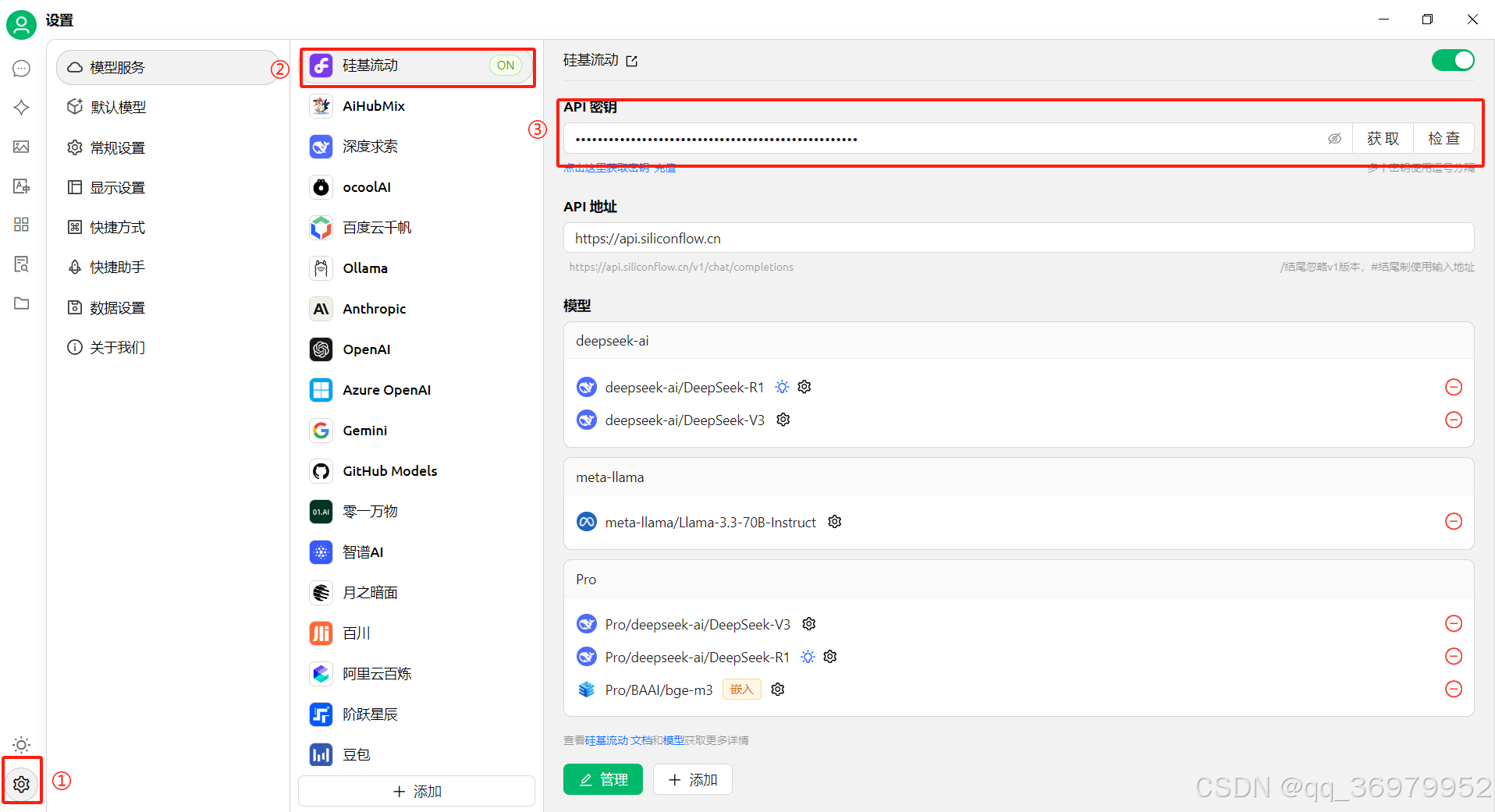Image resolution: width=1495 pixels, height=812 pixels.
Task: Select 默认模型 settings menu
Action: (x=169, y=107)
